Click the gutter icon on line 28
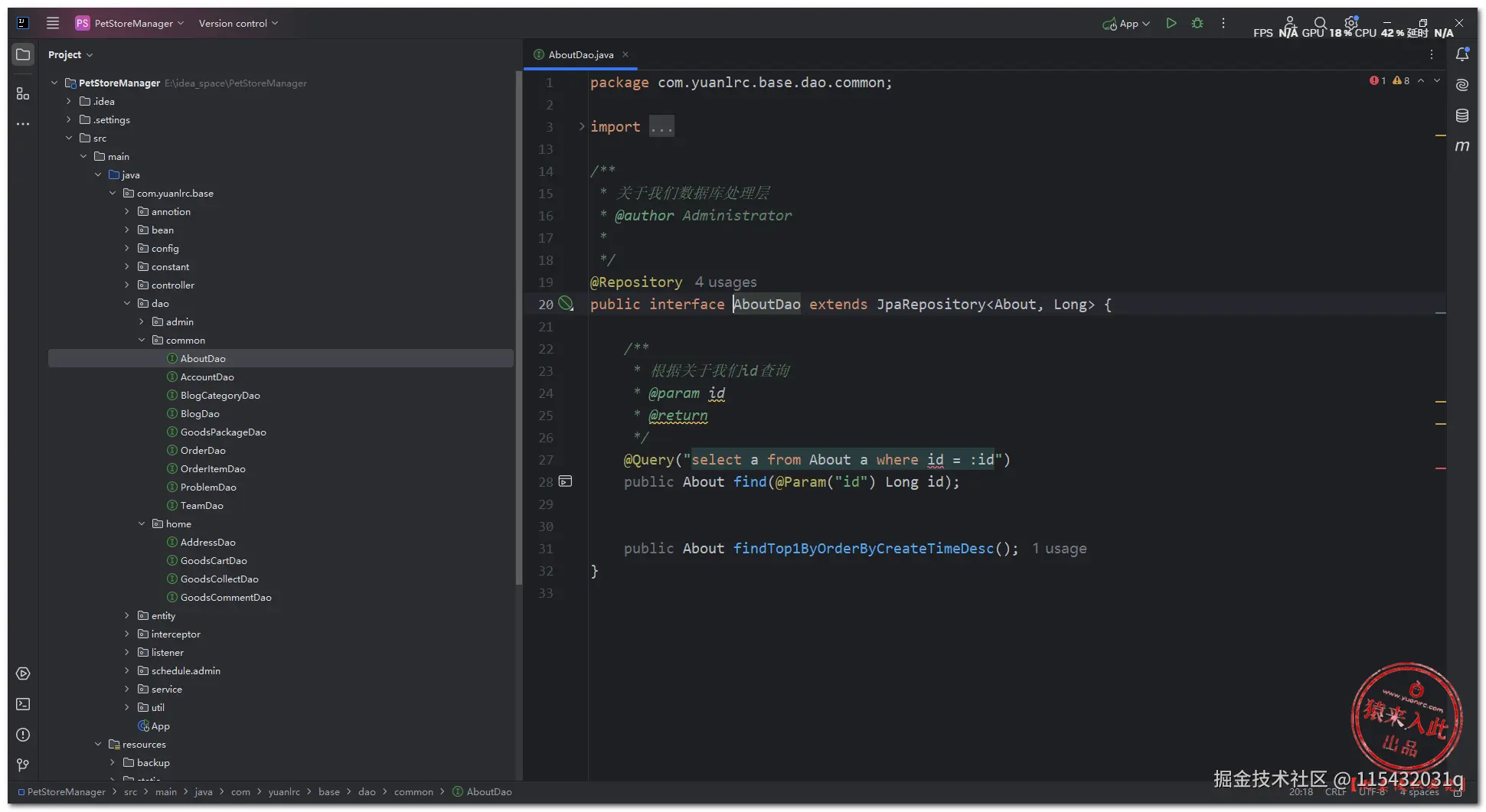This screenshot has width=1486, height=812. coord(566,481)
